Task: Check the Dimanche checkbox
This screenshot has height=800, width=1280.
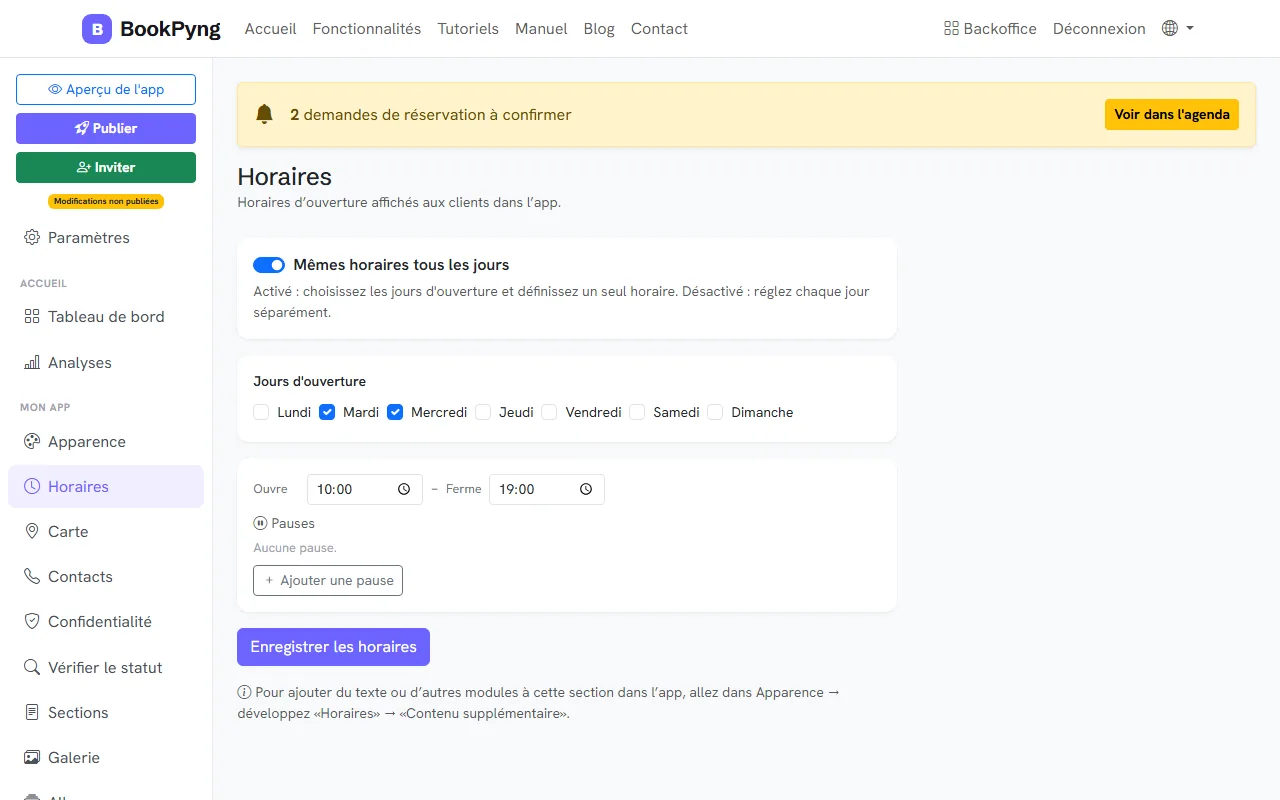Action: 715,412
